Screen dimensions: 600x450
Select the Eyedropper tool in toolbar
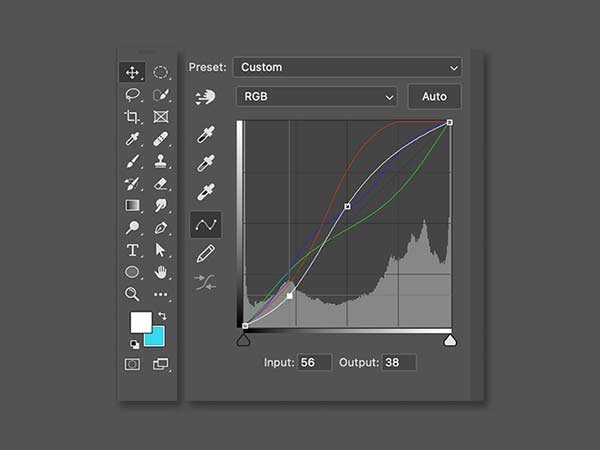coord(132,139)
